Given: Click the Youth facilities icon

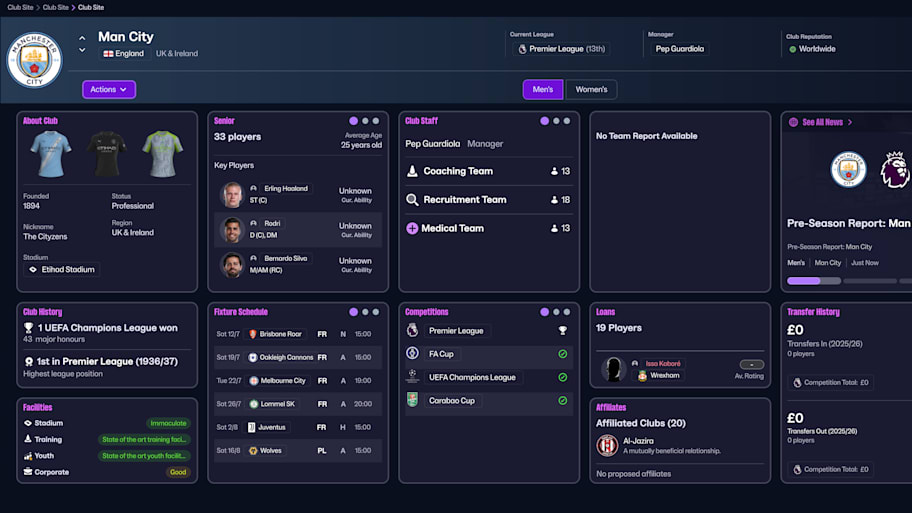Looking at the screenshot, I should pos(27,456).
